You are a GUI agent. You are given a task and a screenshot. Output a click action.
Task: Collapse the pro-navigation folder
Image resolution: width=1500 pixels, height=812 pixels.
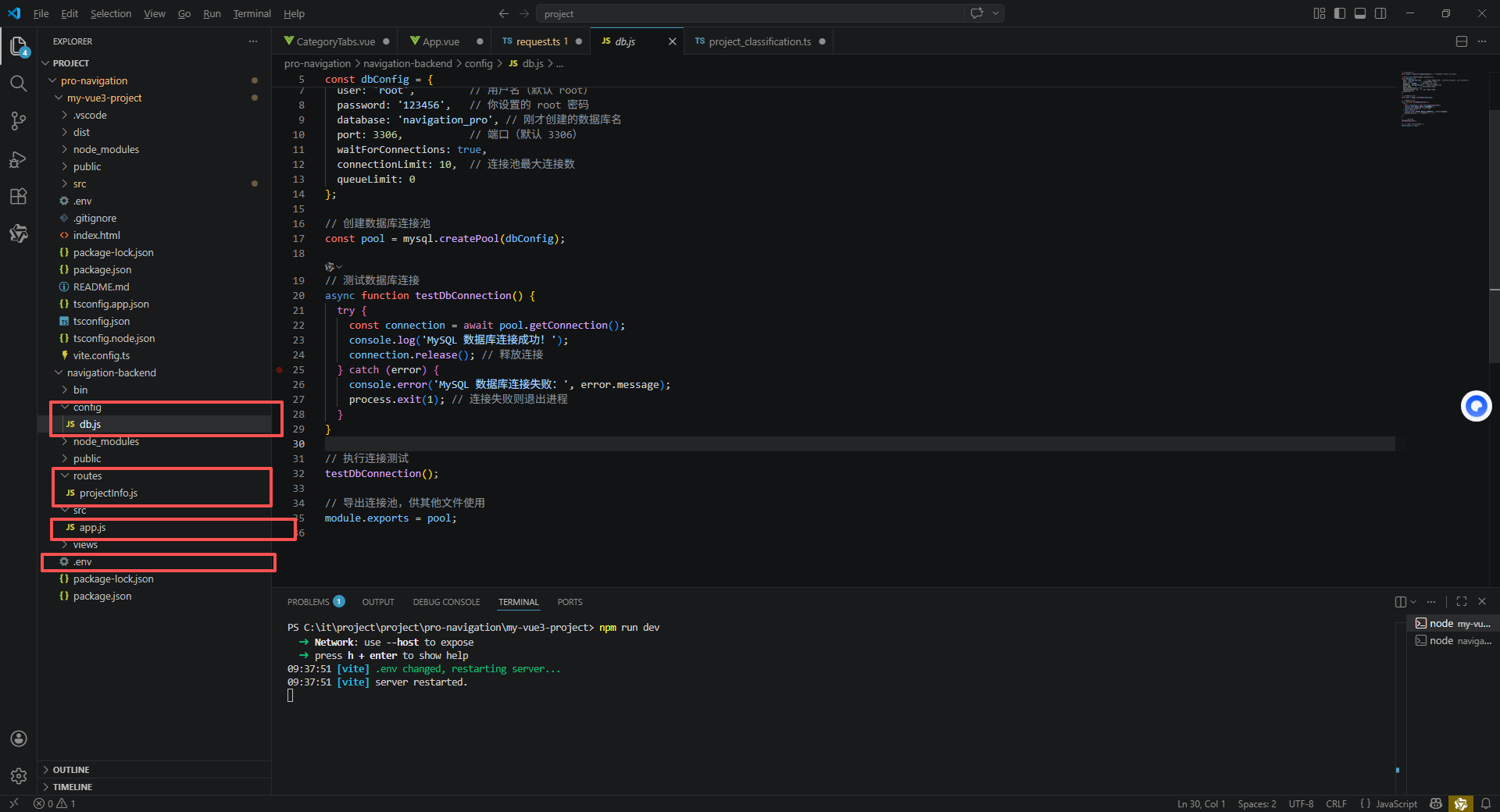tap(94, 80)
